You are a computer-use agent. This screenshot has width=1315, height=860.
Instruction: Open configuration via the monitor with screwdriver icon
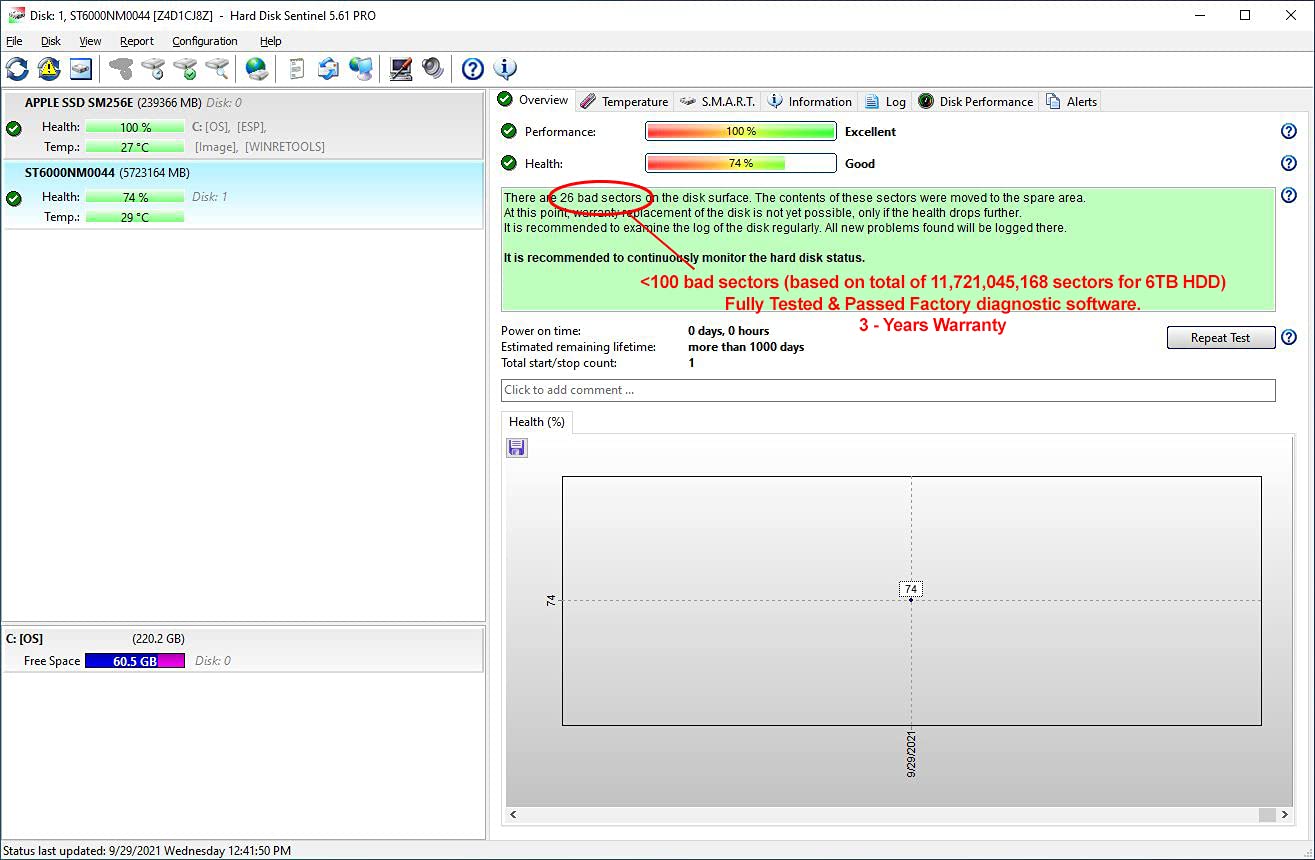tap(401, 69)
